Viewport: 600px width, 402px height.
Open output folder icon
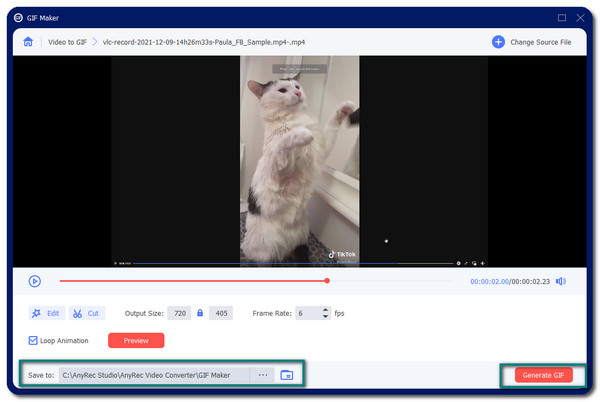[x=287, y=375]
